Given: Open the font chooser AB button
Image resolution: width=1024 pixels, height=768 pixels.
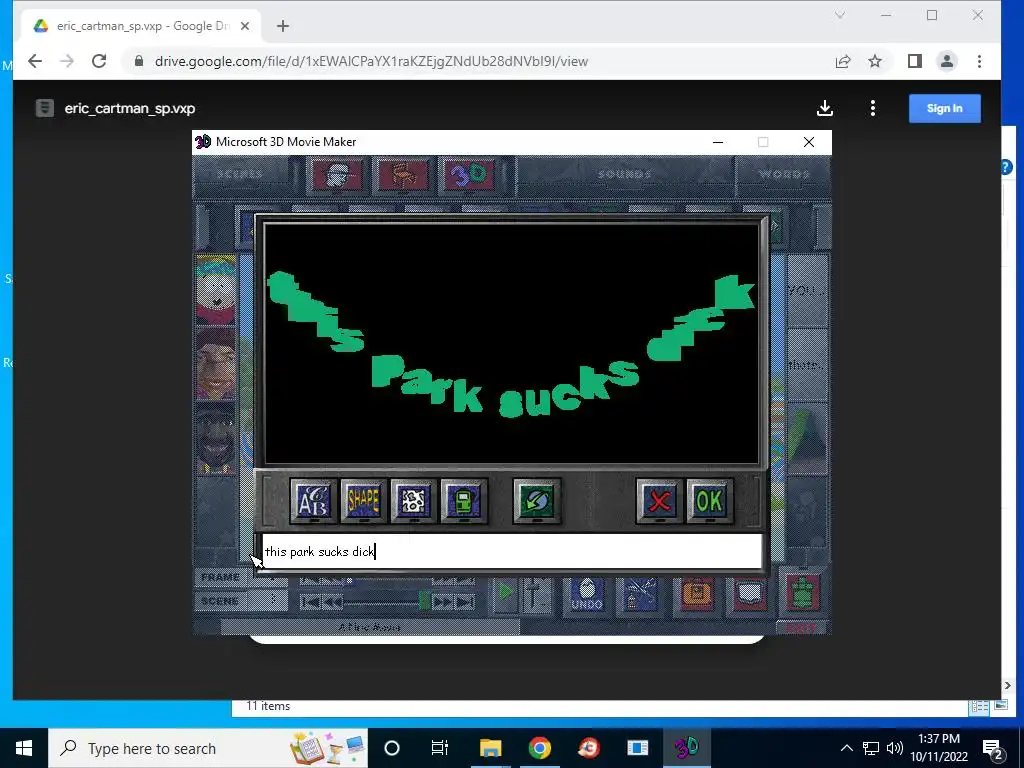Looking at the screenshot, I should click(x=313, y=501).
